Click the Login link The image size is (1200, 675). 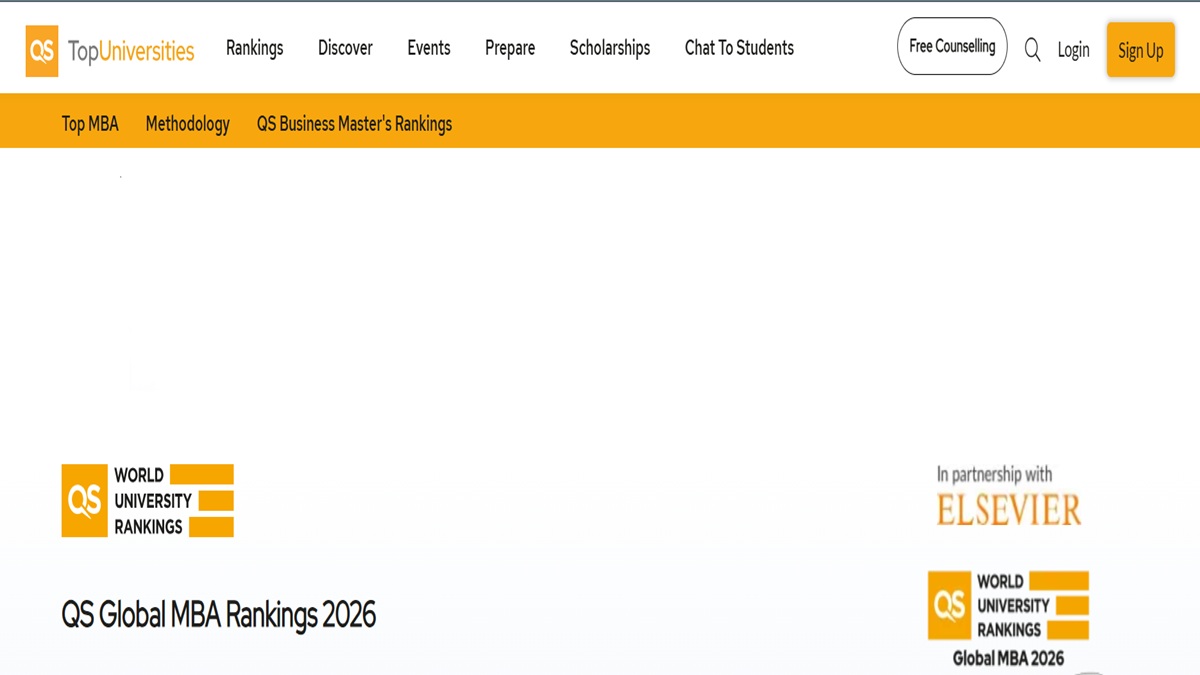1073,49
